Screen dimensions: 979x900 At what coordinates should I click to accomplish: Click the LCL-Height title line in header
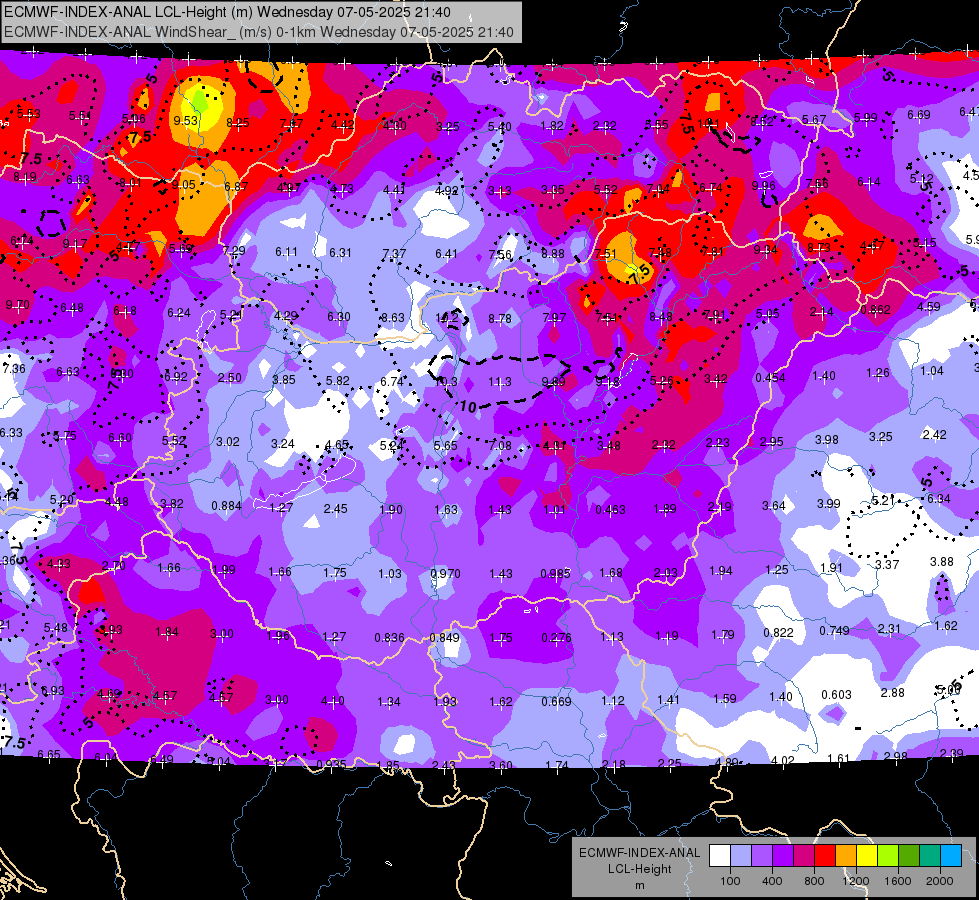coord(227,12)
